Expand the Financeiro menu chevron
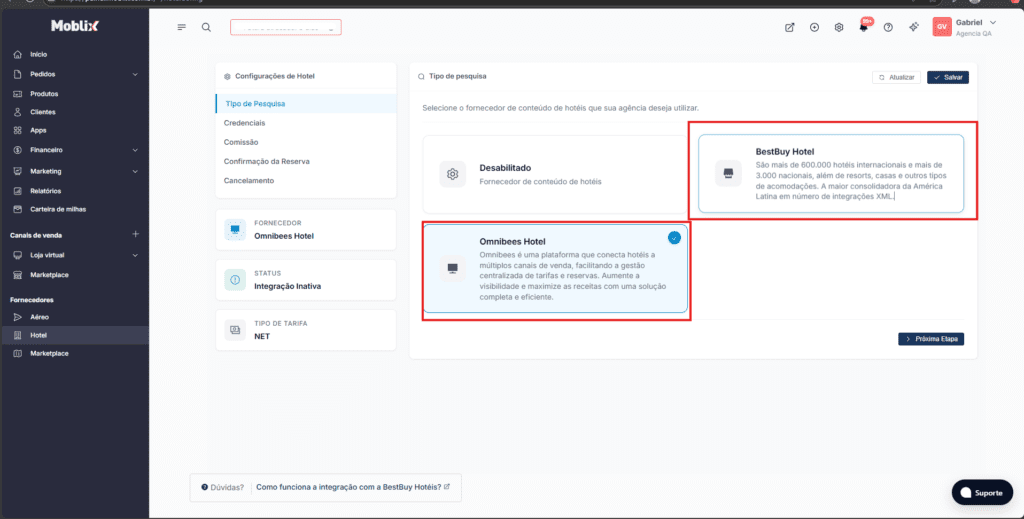 [135, 150]
